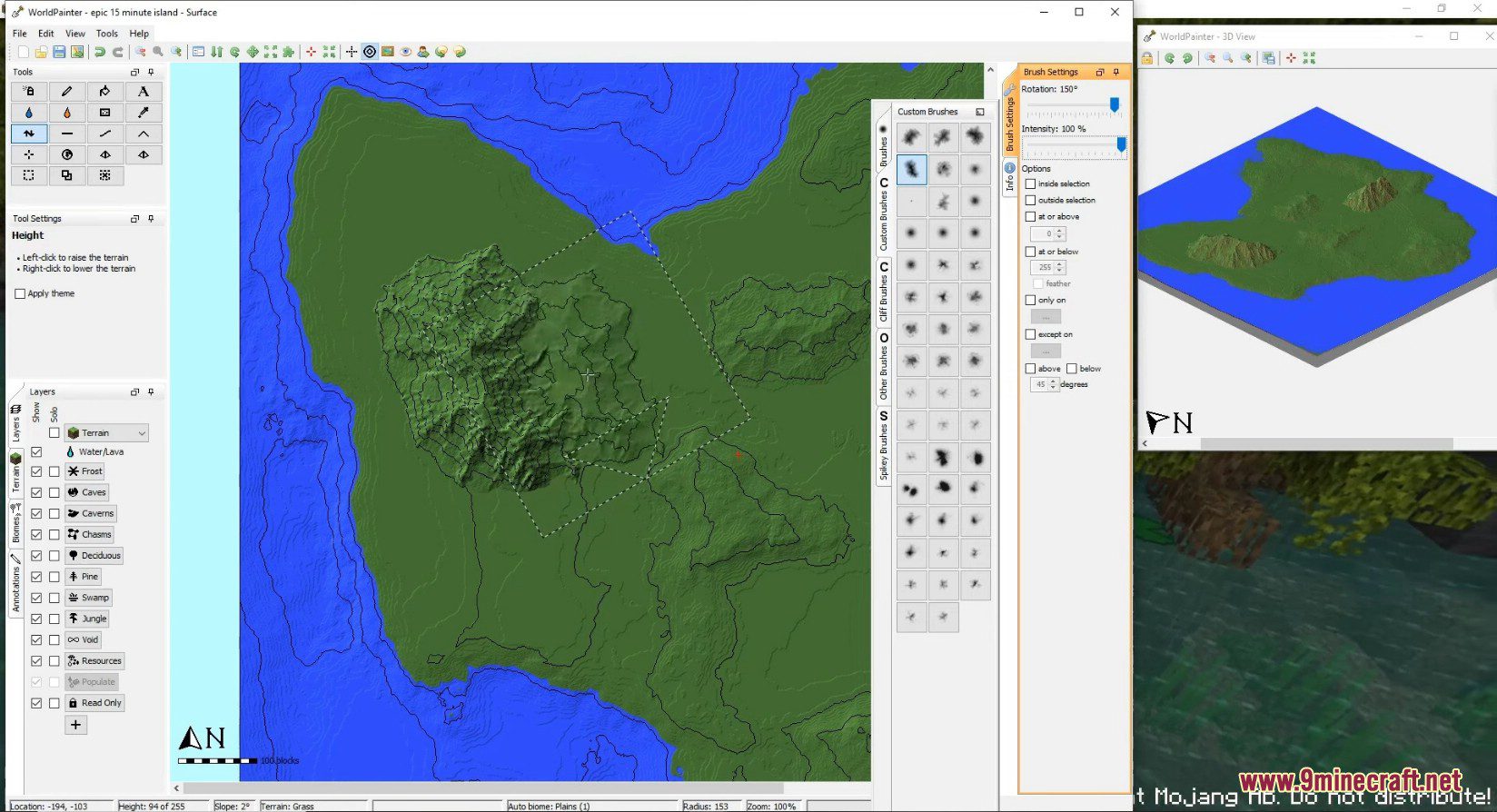Image resolution: width=1497 pixels, height=812 pixels.
Task: Add a custom layer with plus button
Action: pyautogui.click(x=75, y=725)
